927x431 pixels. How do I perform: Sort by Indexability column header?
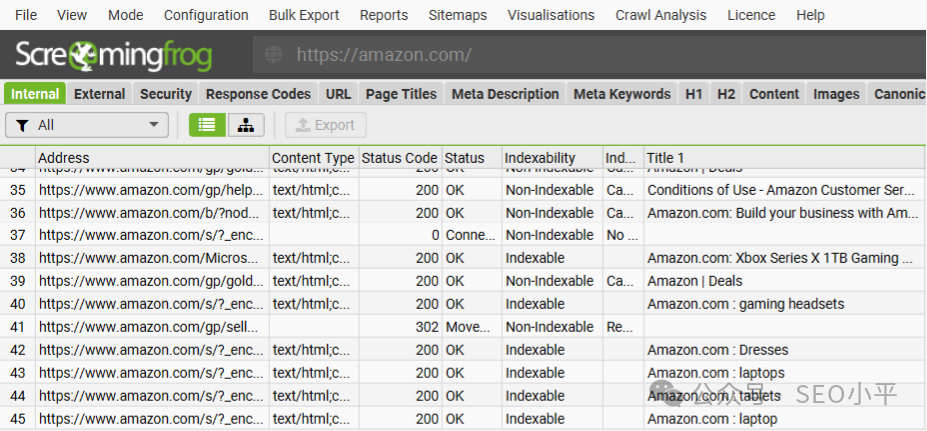[x=552, y=158]
